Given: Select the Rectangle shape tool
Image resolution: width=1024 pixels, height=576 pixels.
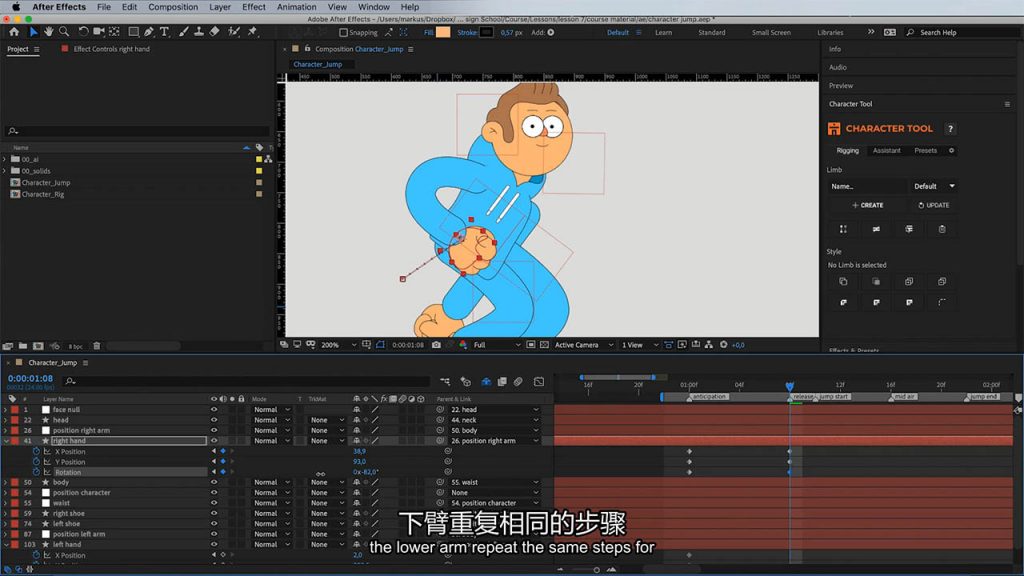Looking at the screenshot, I should tap(133, 31).
